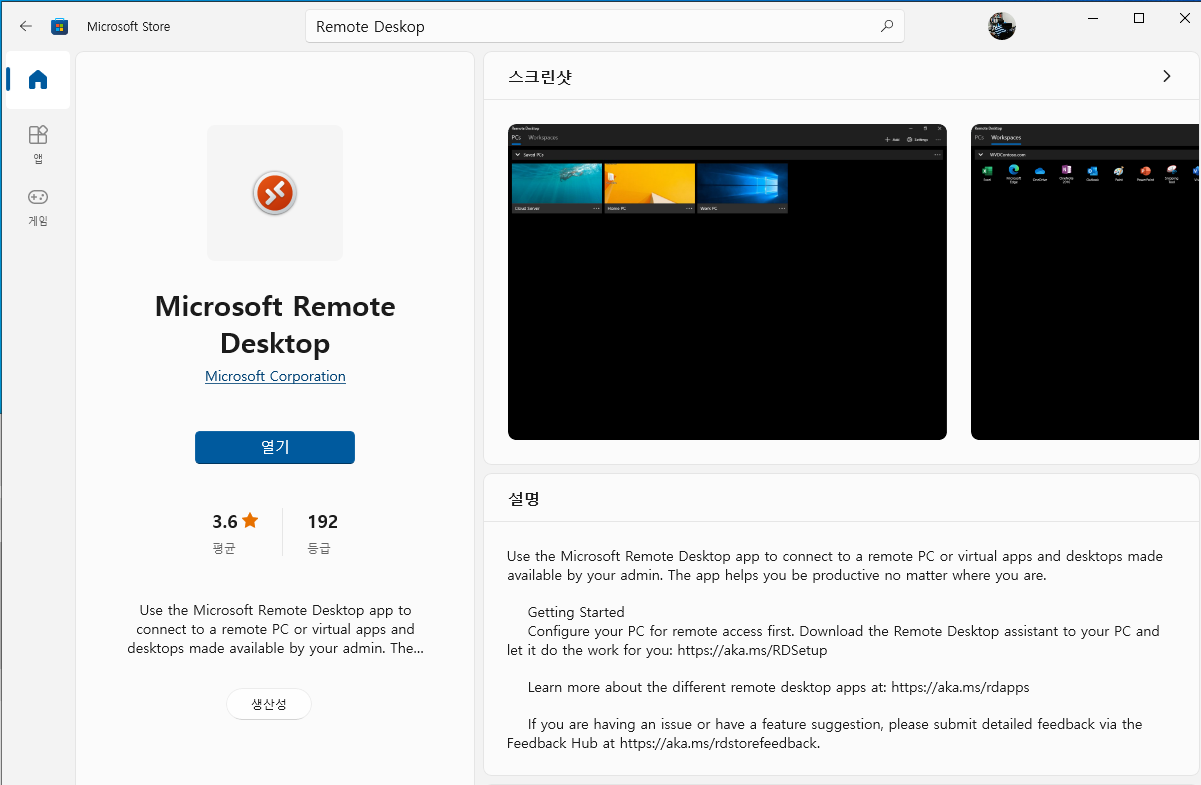This screenshot has height=785, width=1201.
Task: Click the Getting Started text line
Action: pos(576,612)
